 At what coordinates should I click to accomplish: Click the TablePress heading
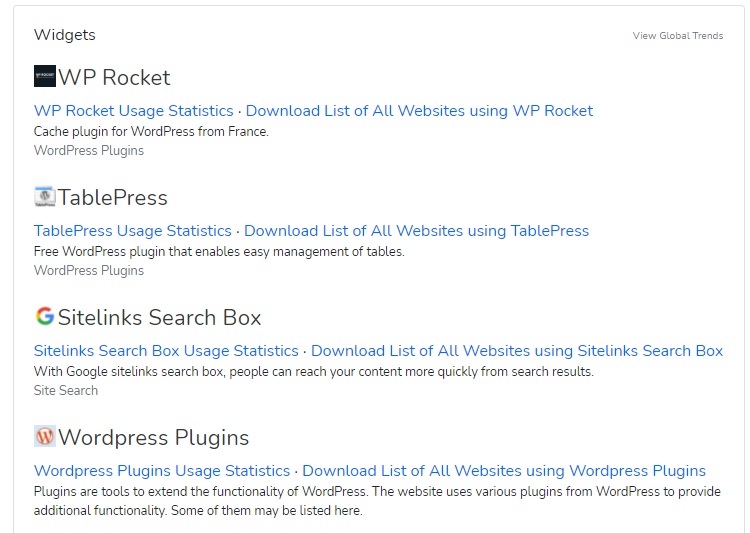coord(112,198)
